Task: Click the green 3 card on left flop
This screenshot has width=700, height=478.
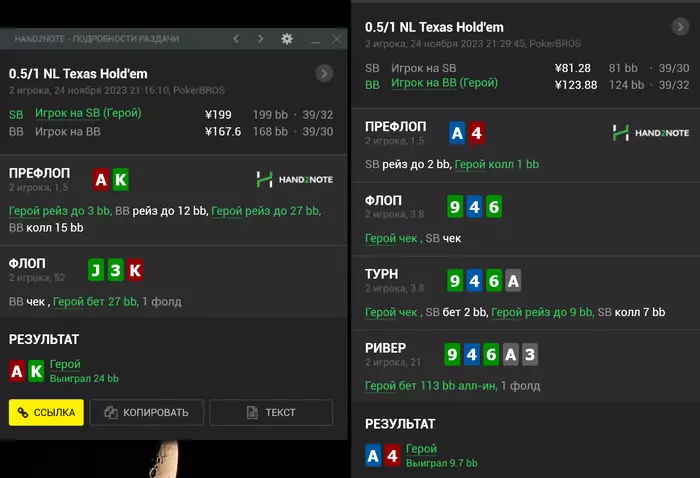Action: tap(115, 270)
